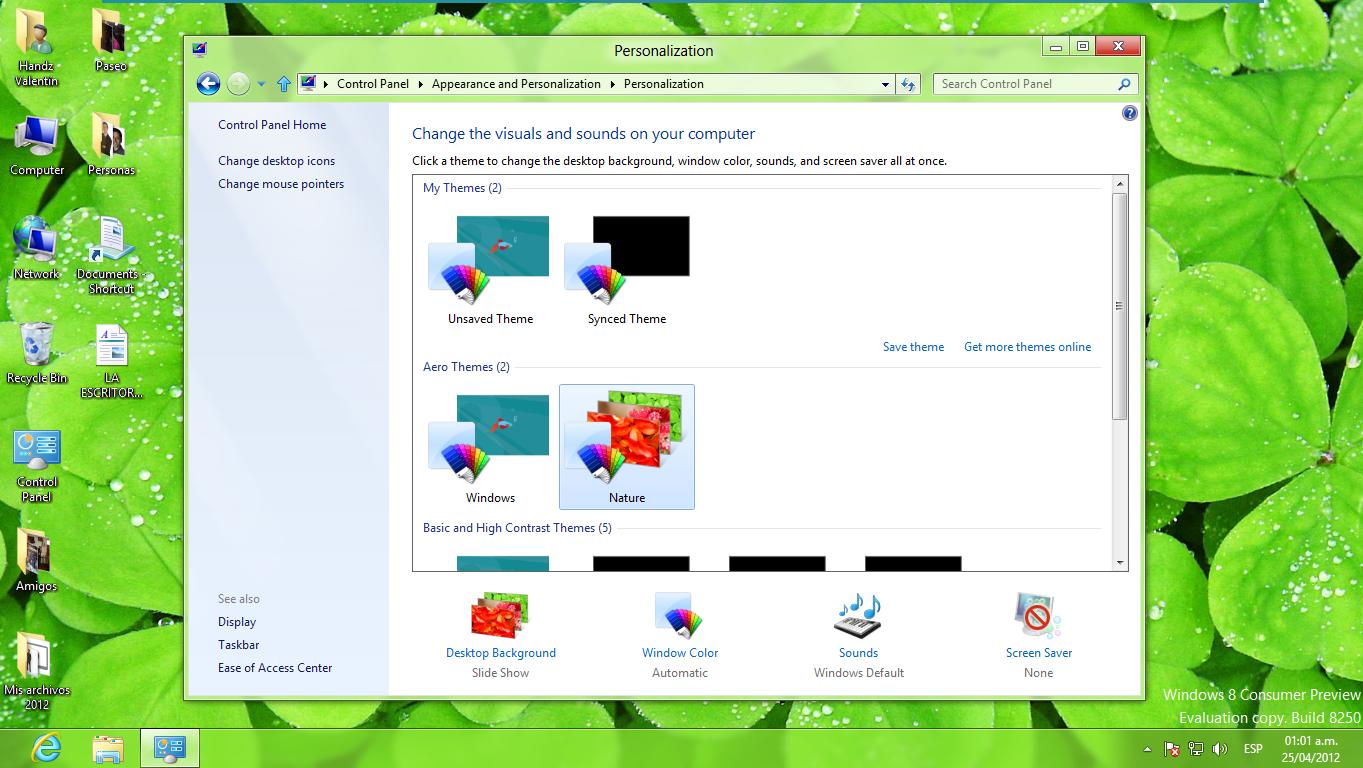Refresh the address bar view
The width and height of the screenshot is (1363, 768).
pos(908,84)
